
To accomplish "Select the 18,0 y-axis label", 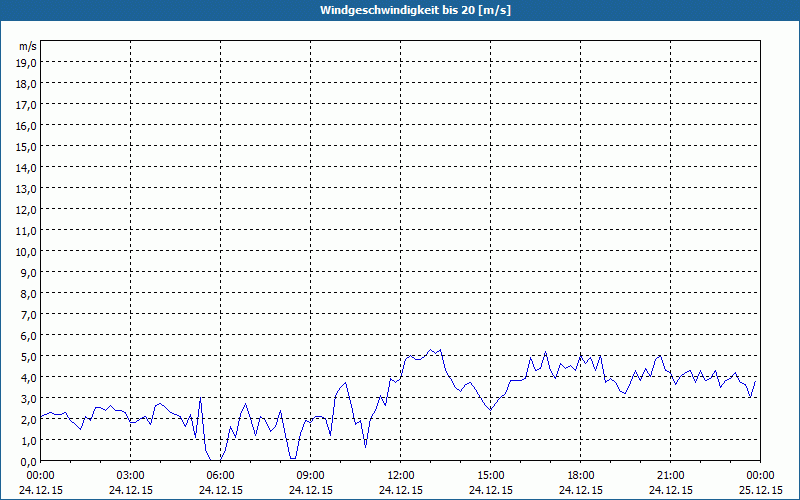I will click(x=26, y=84).
